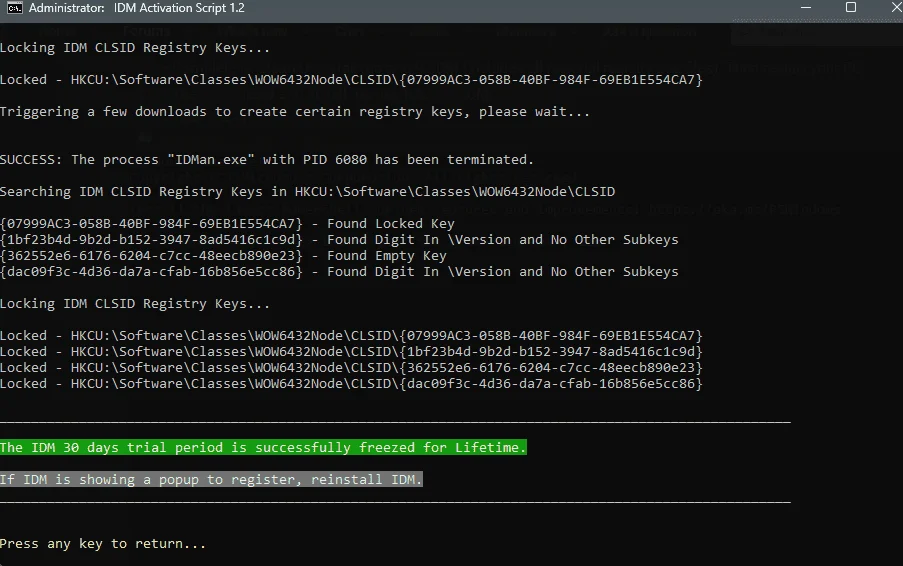Click 'Triggering a few downloads' message line
Viewport: 903px width, 566px height.
295,112
